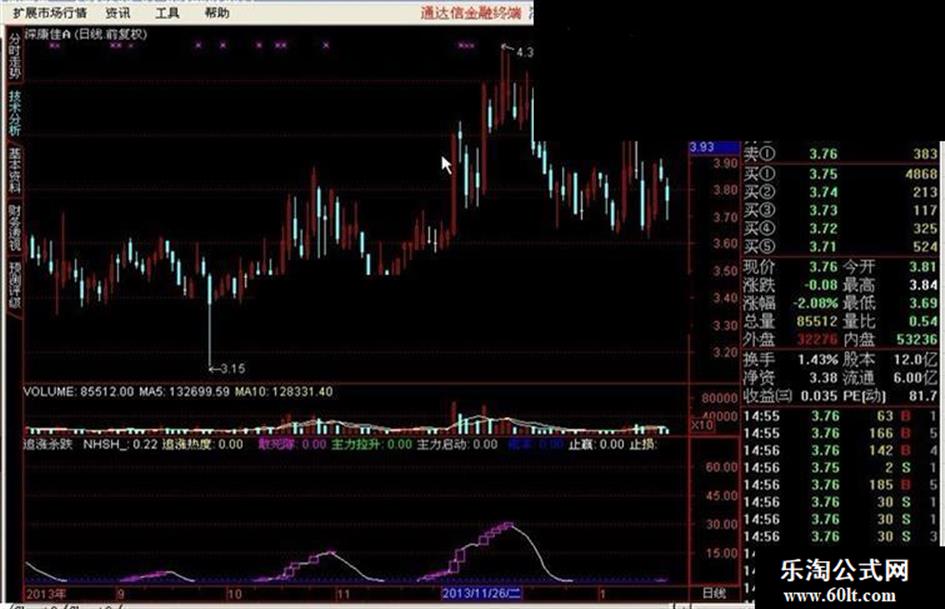Screen dimensions: 945x609
Task: Click the 4.3 high price marker
Action: pos(518,52)
